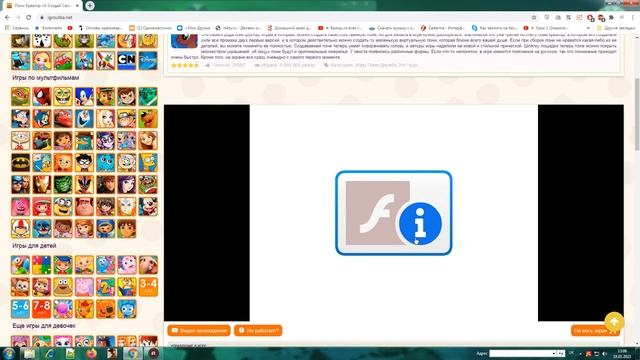Screen dimensions: 640x360
Task: Open the Iron Man games icon
Action: [42, 184]
